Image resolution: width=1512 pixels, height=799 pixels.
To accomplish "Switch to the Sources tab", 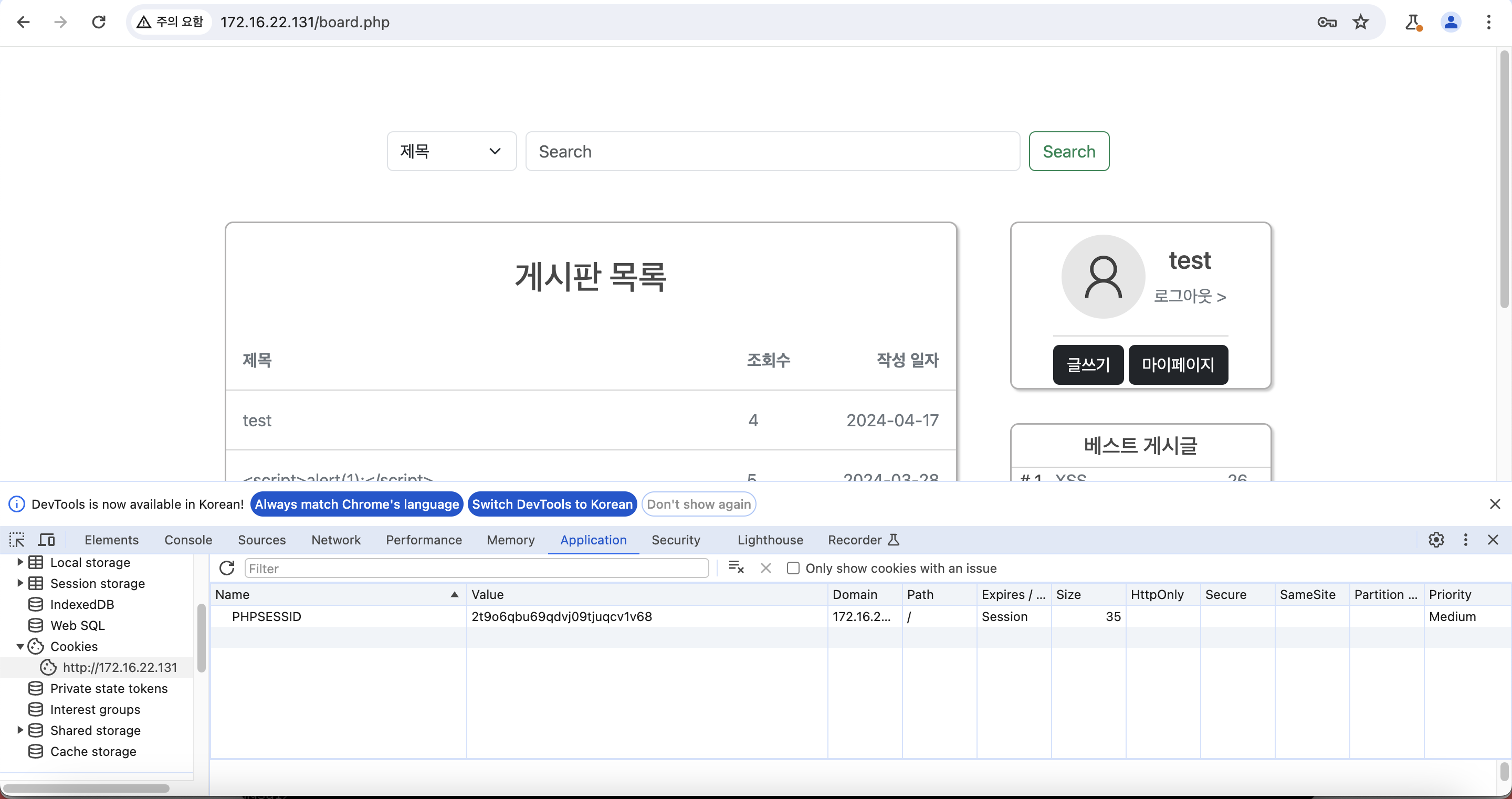I will pyautogui.click(x=261, y=540).
